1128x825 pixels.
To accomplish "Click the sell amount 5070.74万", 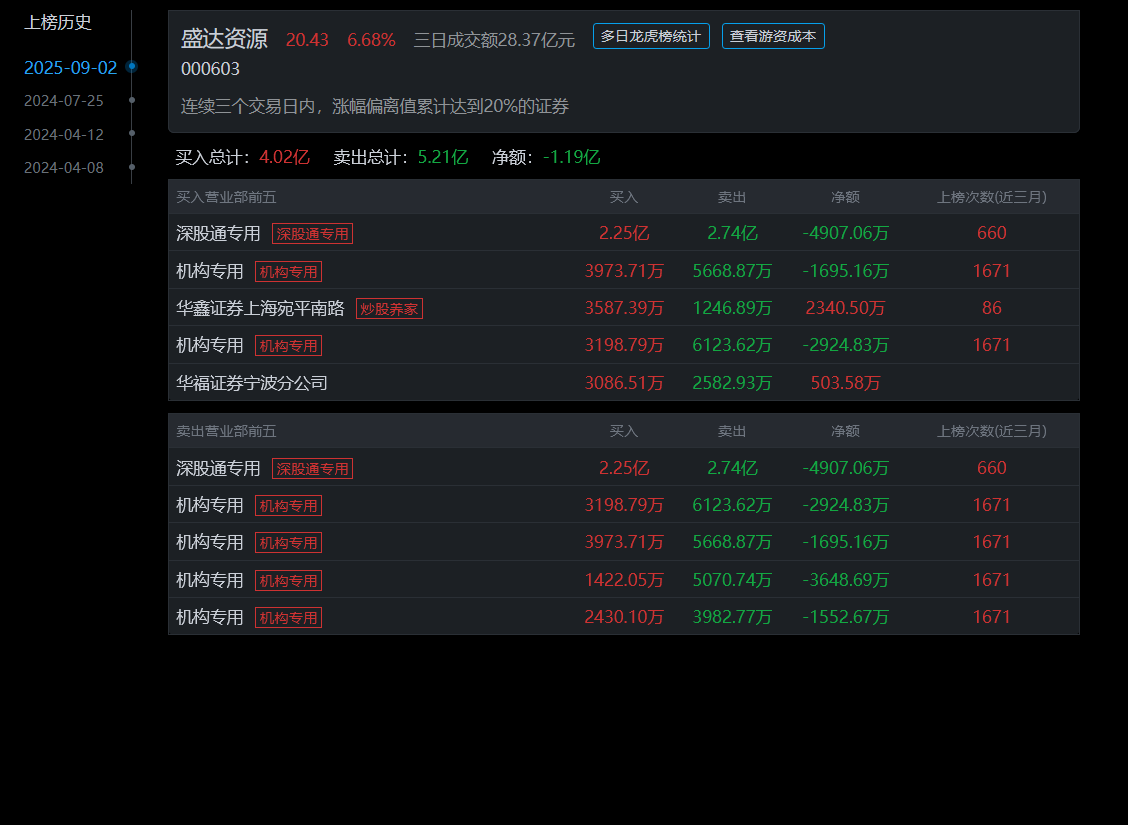I will click(732, 580).
